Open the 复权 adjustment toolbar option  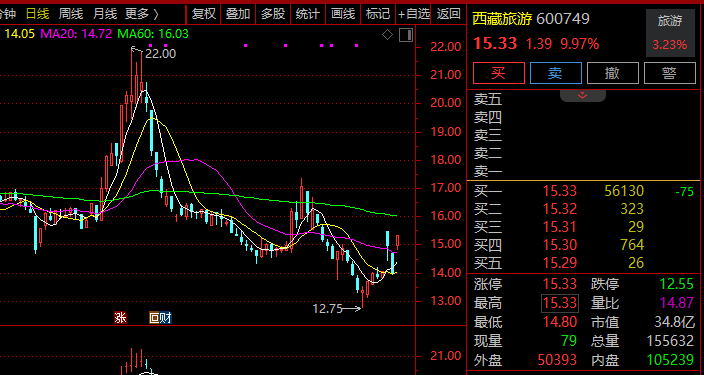(204, 14)
